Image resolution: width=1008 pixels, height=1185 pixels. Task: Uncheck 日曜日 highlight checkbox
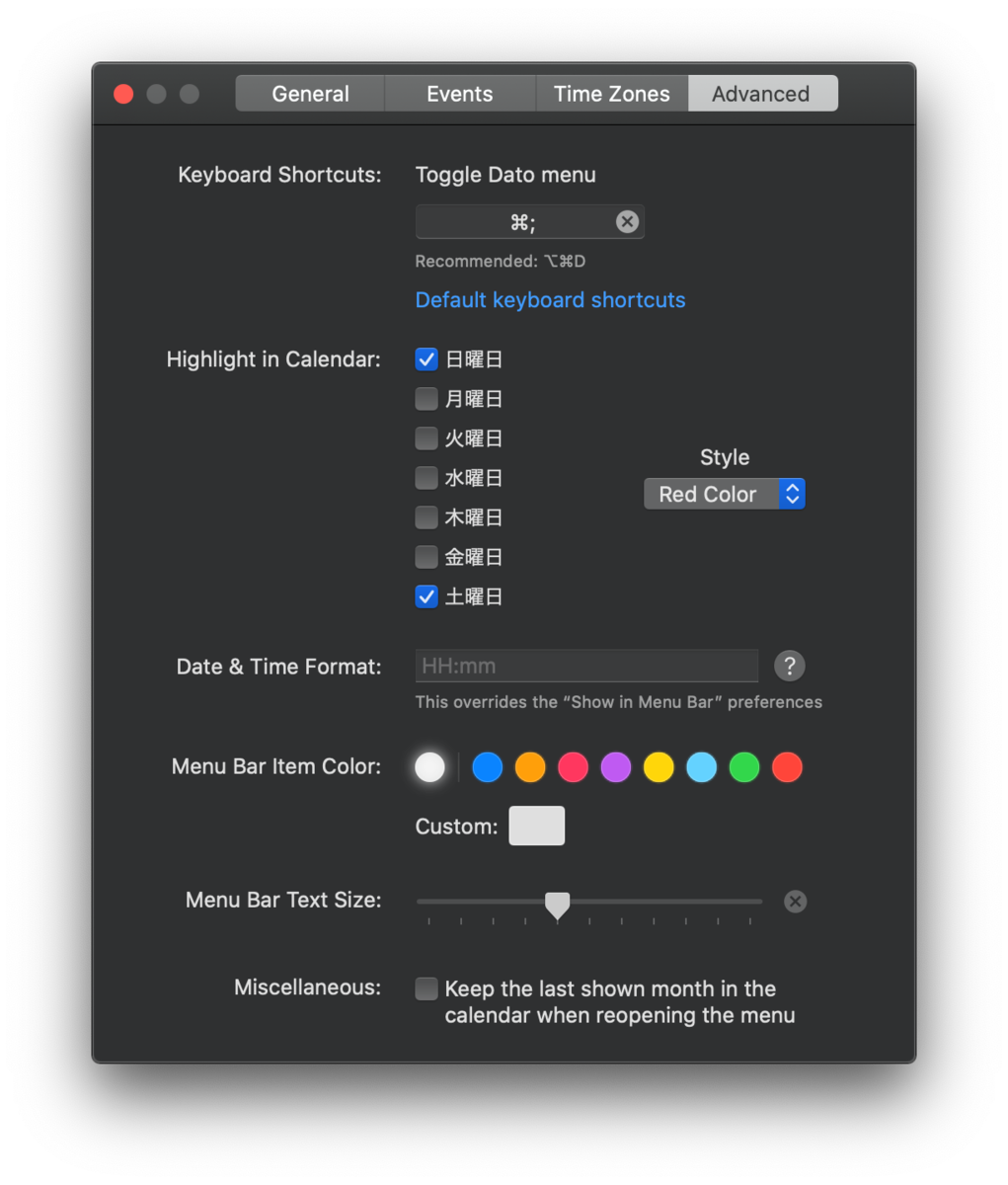point(426,359)
